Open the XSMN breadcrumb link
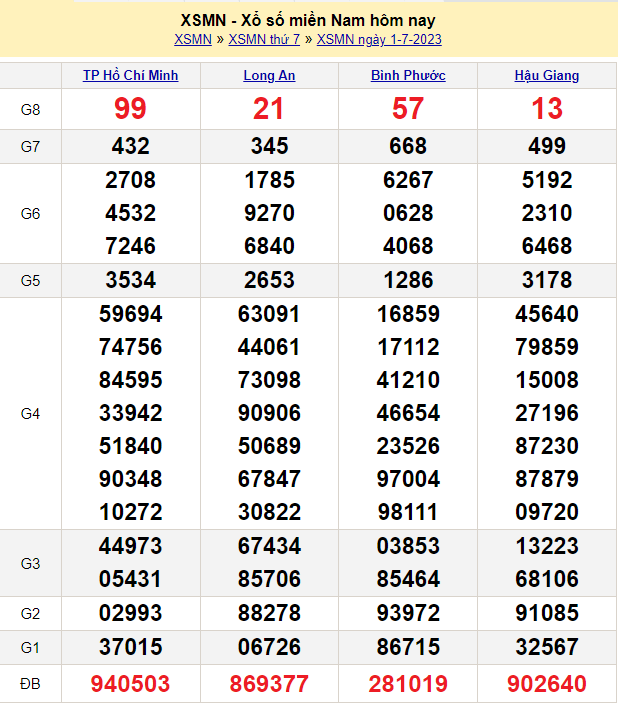Viewport: 618px width, 703px height. pos(192,40)
